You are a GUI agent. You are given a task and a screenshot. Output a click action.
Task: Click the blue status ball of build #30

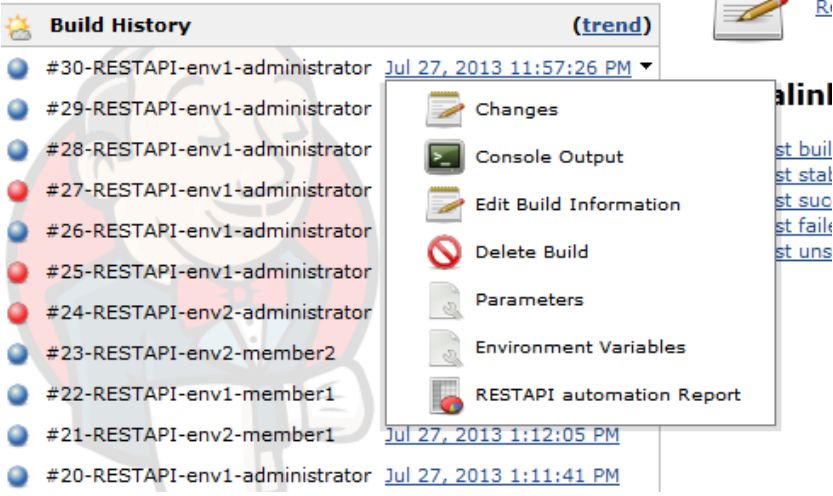coord(18,69)
